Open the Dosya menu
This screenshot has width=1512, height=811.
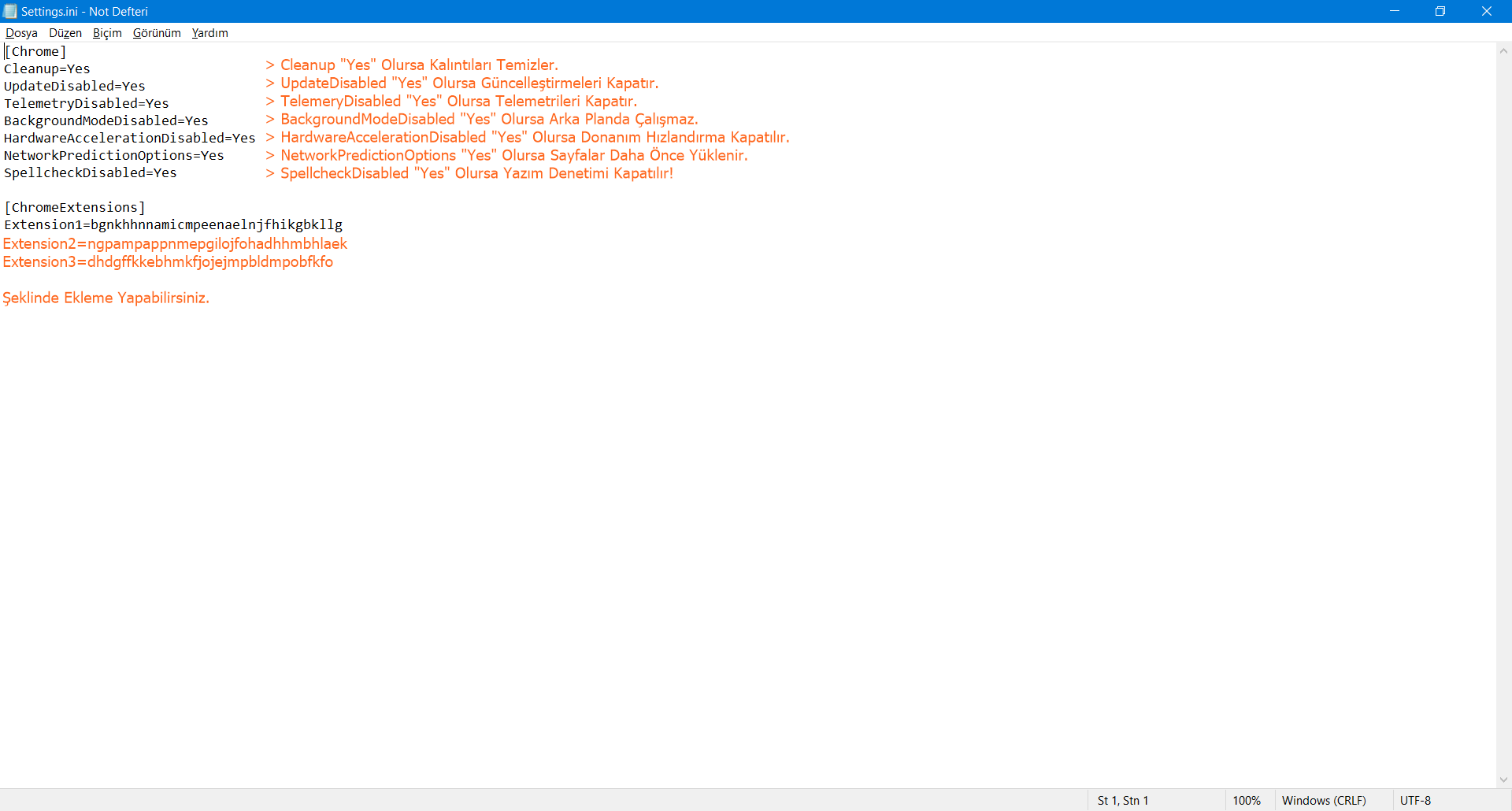pos(21,33)
